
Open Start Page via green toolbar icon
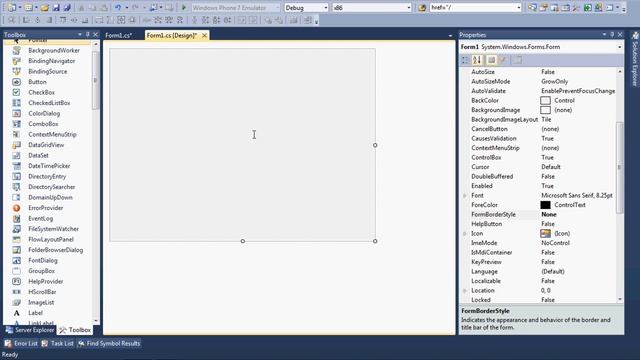point(588,8)
